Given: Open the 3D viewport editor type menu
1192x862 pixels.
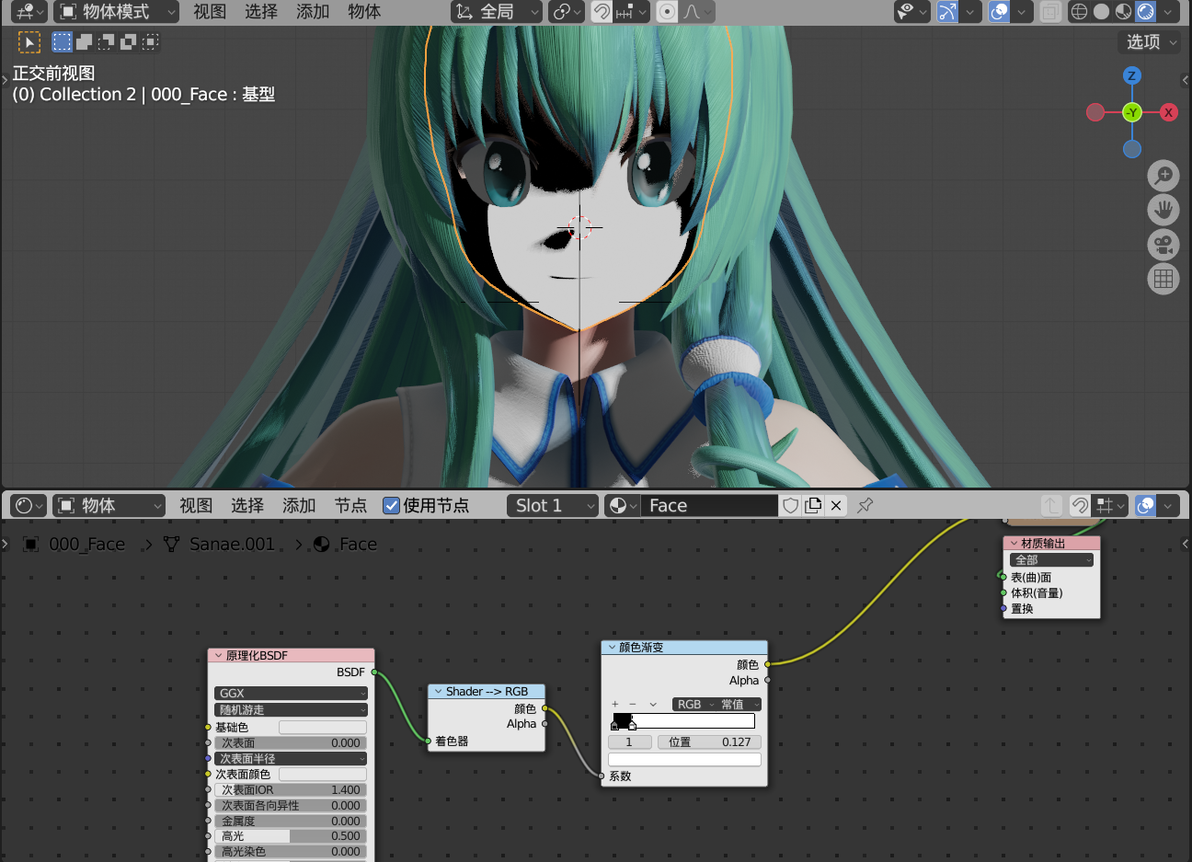Looking at the screenshot, I should [30, 11].
